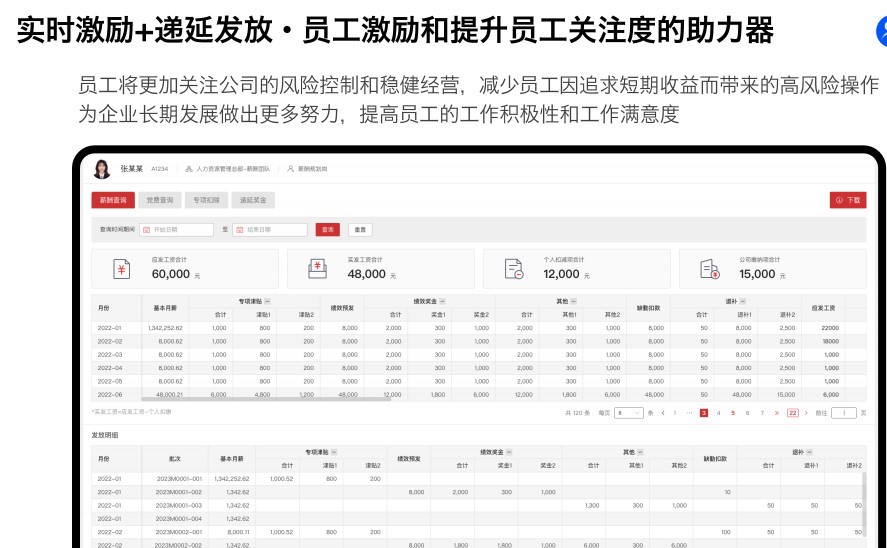Collapse 其他 column group in top table
The image size is (887, 548).
coord(576,301)
